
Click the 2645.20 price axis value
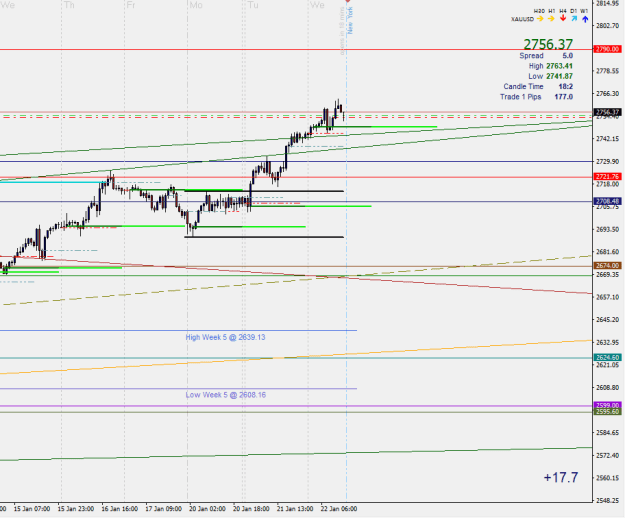607,320
